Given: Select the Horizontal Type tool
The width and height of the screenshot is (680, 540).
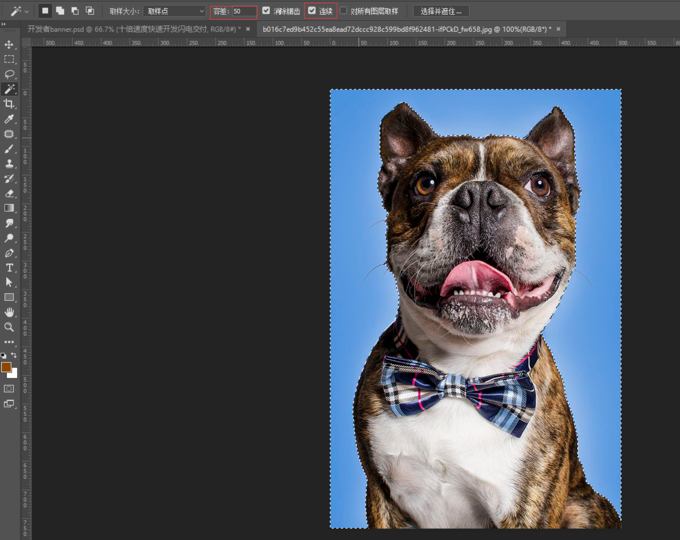Looking at the screenshot, I should (x=9, y=268).
